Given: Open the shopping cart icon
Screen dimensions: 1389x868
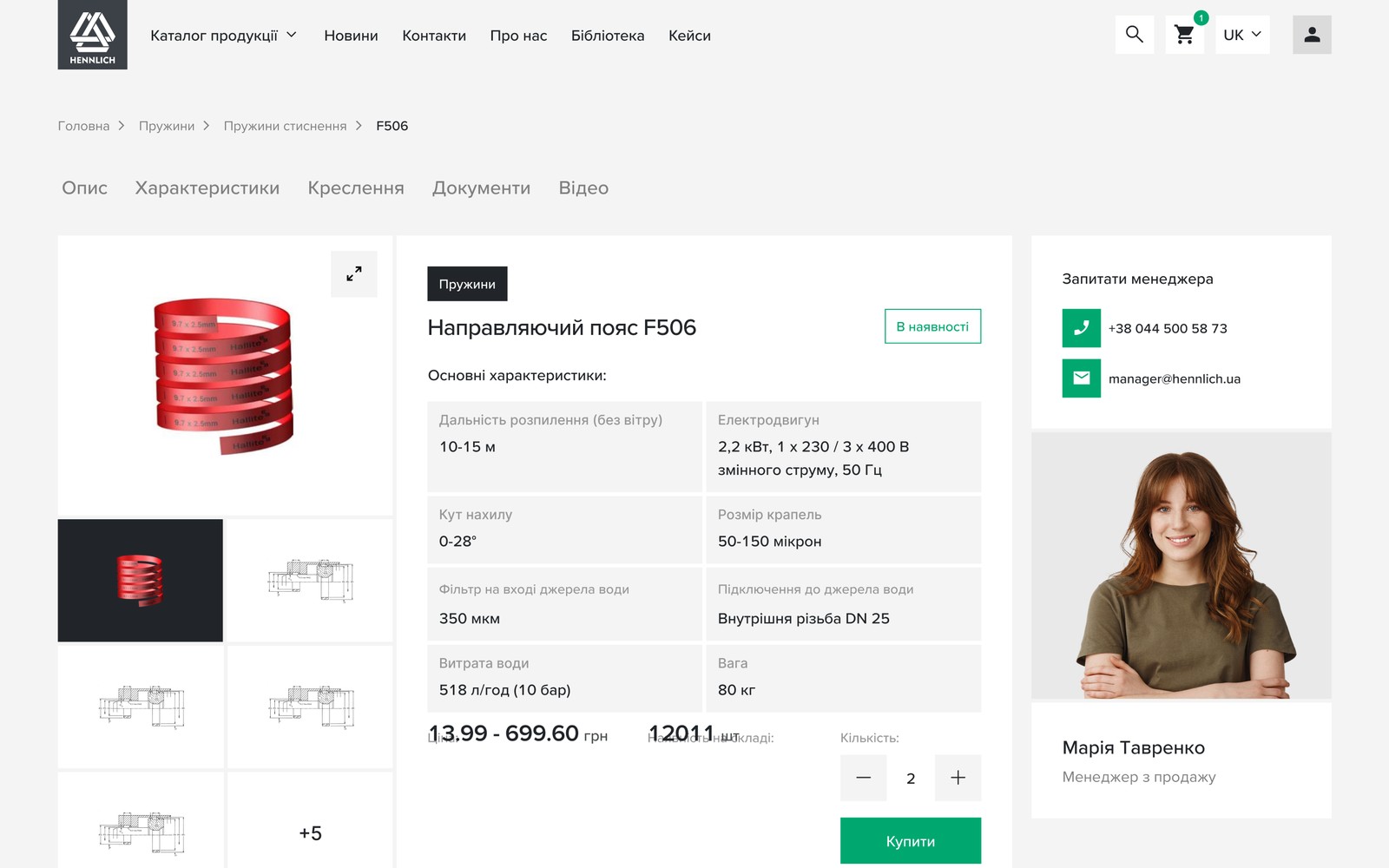Looking at the screenshot, I should pyautogui.click(x=1184, y=35).
